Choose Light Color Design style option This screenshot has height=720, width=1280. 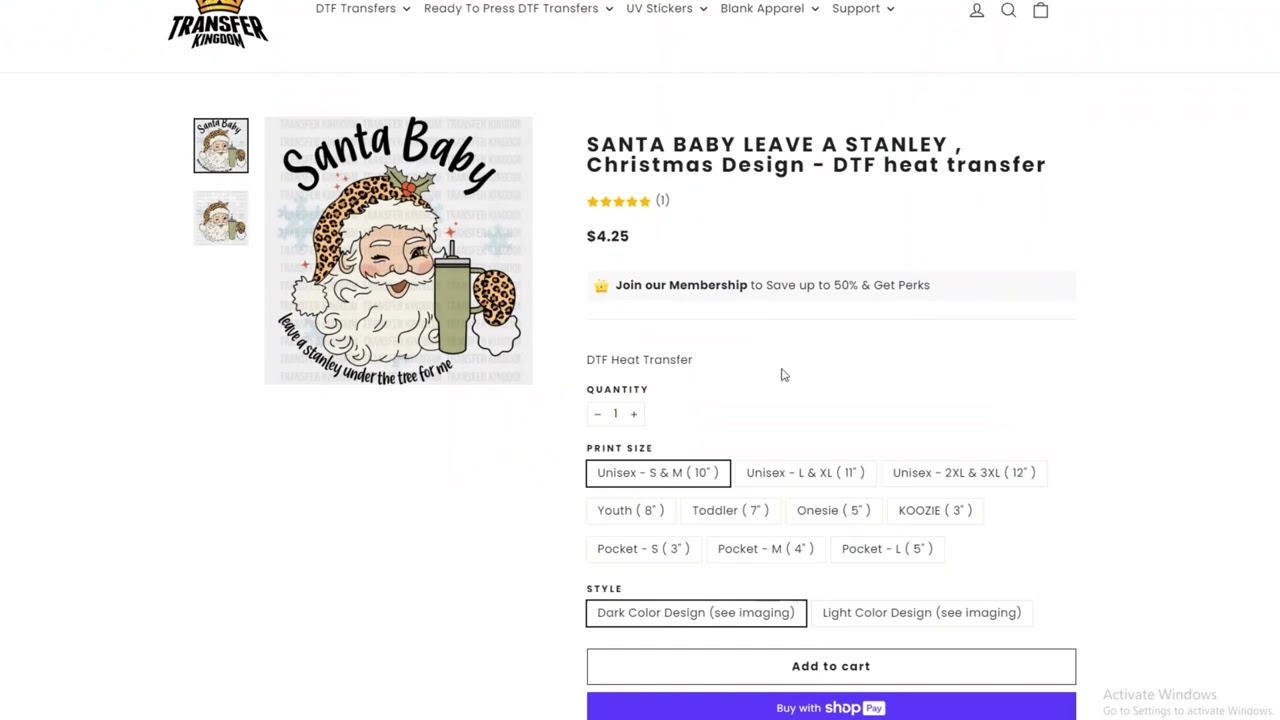[921, 613]
